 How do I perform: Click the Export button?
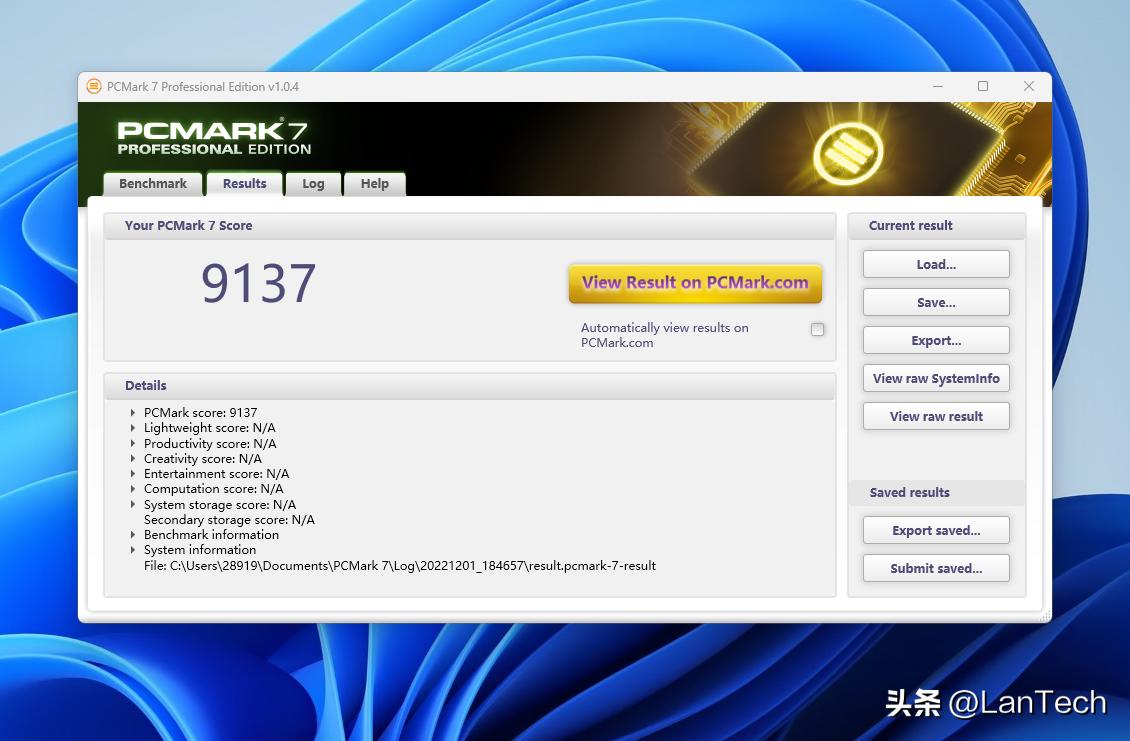coord(936,339)
